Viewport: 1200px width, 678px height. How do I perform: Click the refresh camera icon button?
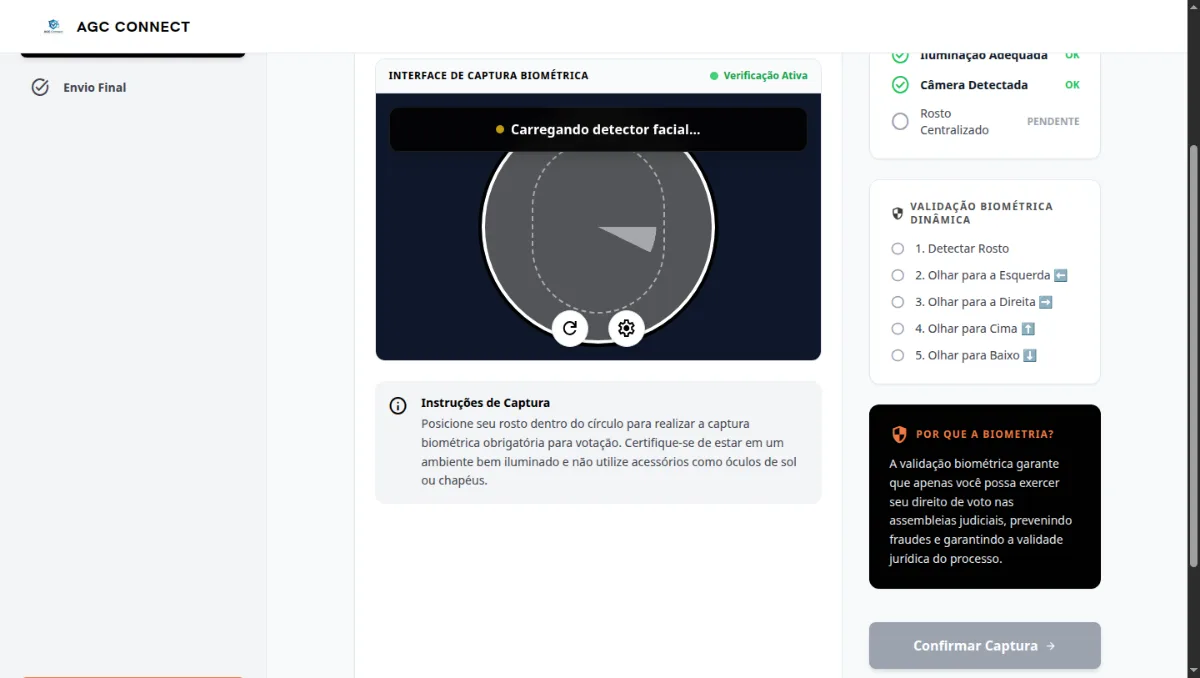coord(570,327)
